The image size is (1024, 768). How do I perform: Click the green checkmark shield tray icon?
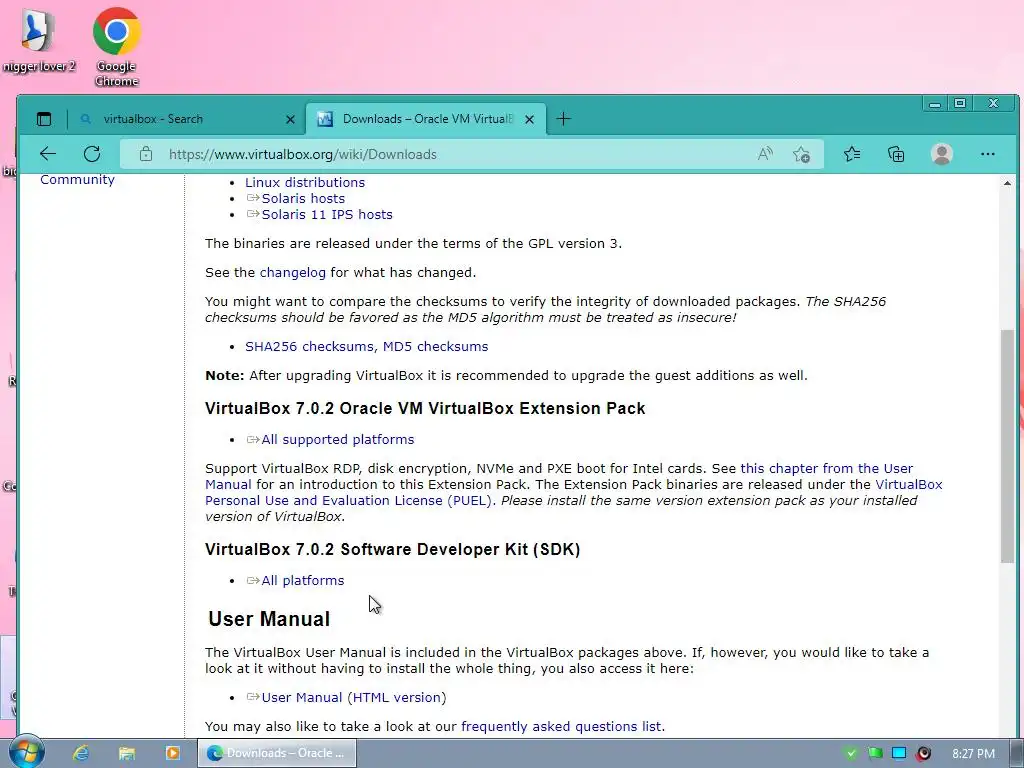click(850, 753)
